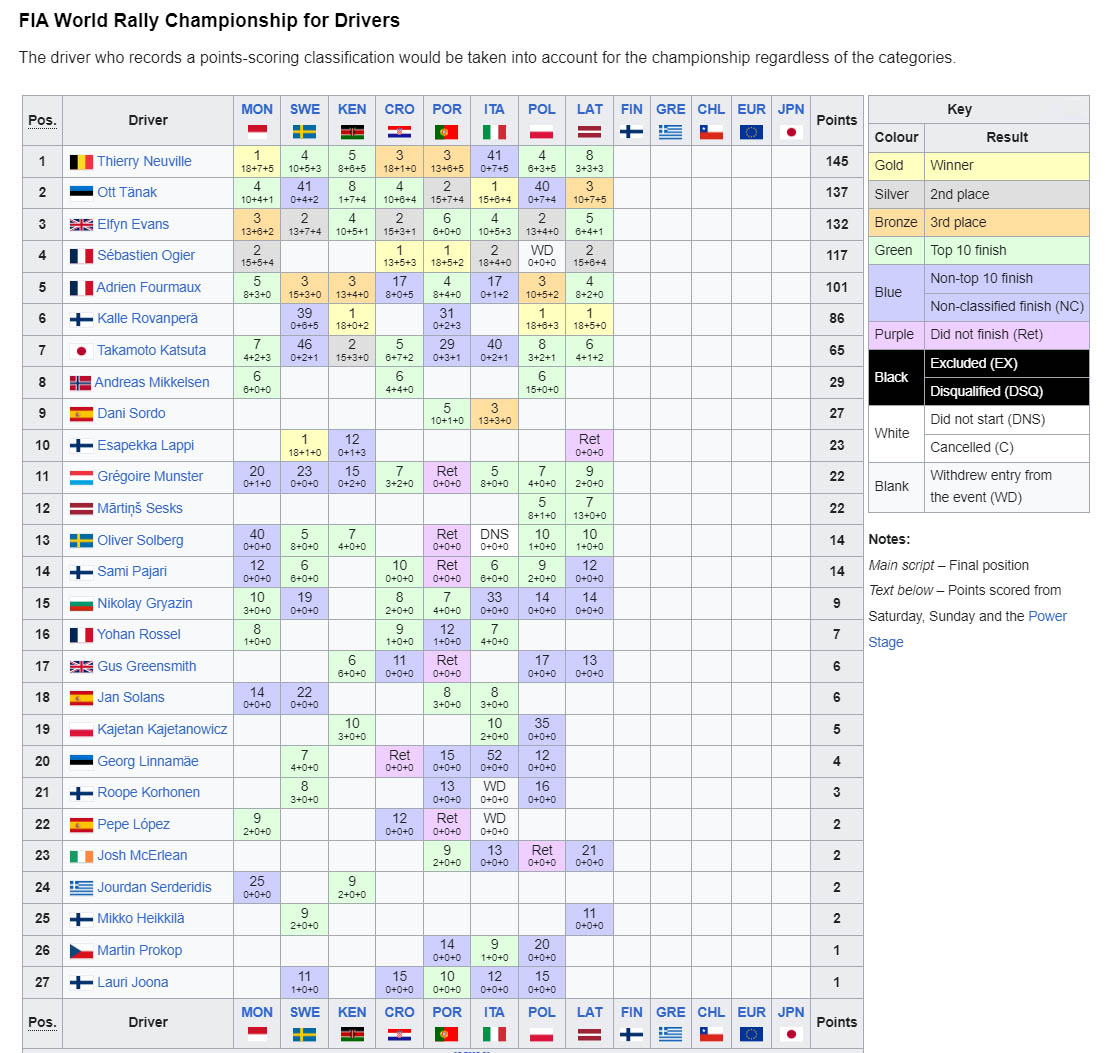Click the Japan flag under the top JPN header
This screenshot has width=1110, height=1053.
(x=791, y=131)
